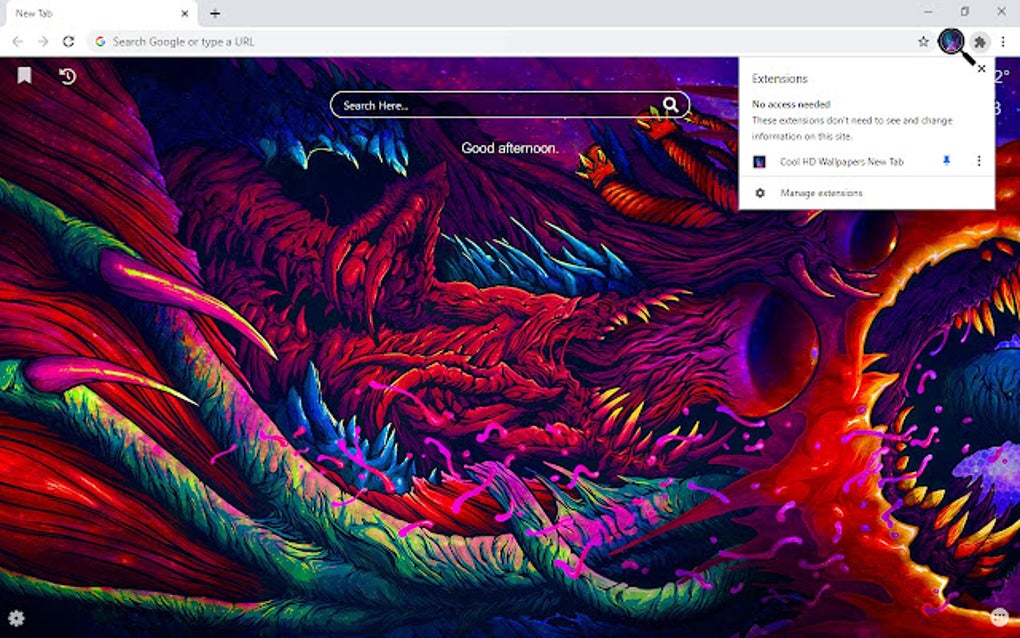The height and width of the screenshot is (638, 1020).
Task: Select the New Tab browser tab
Action: point(90,13)
